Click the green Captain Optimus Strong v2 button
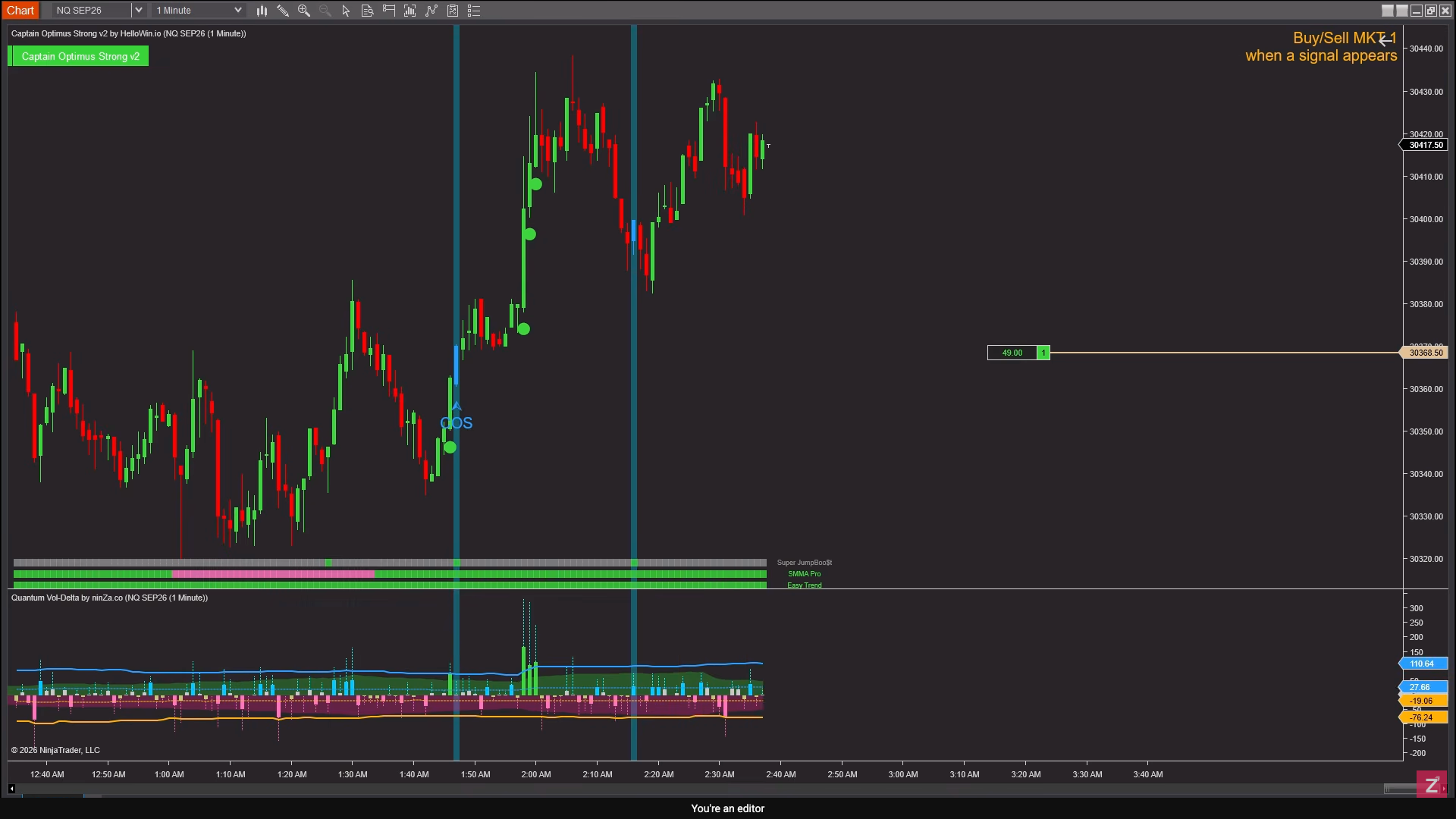1456x819 pixels. pos(80,56)
